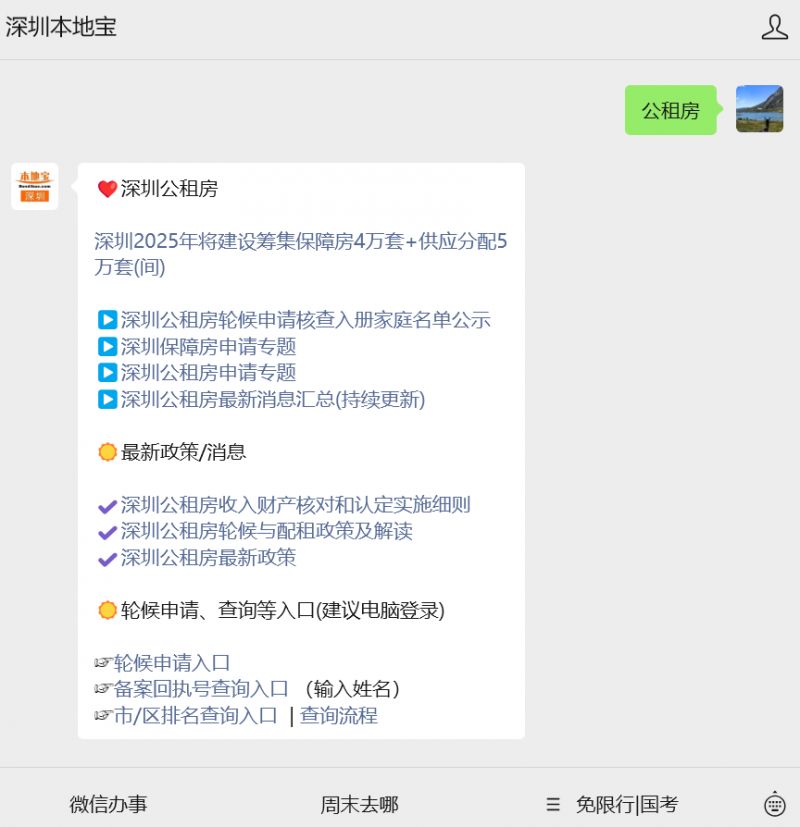
Task: Click the 备案回执号查询入口 link
Action: [200, 689]
